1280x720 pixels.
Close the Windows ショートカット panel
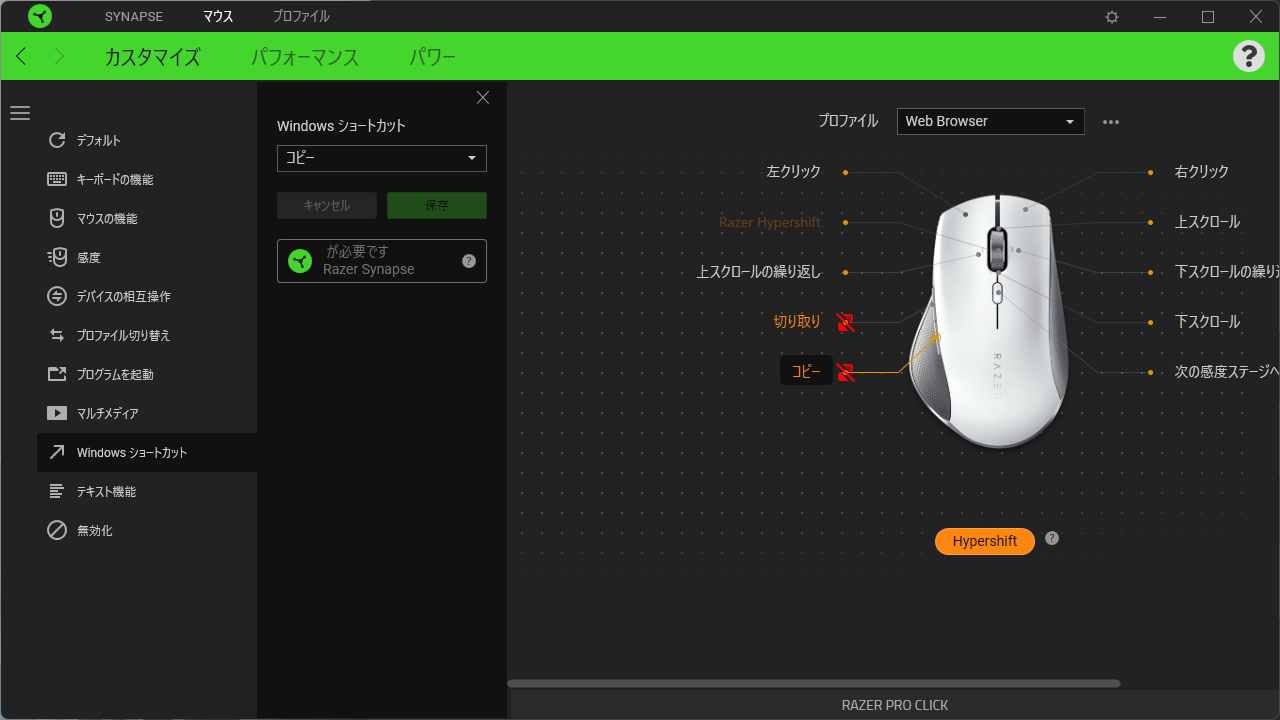click(483, 97)
